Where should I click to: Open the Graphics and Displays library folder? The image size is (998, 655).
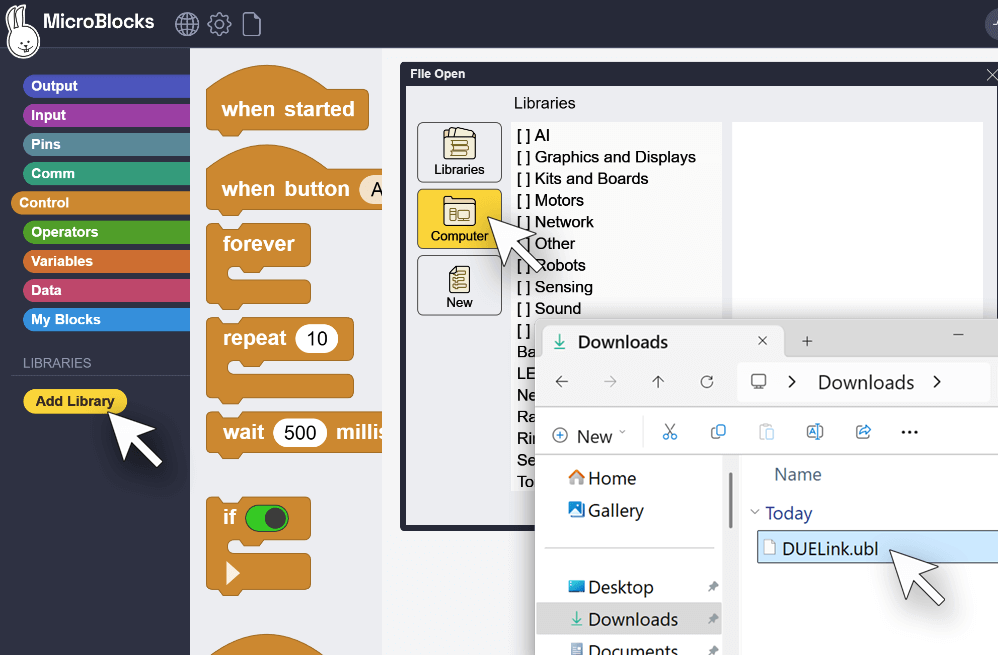click(x=606, y=157)
